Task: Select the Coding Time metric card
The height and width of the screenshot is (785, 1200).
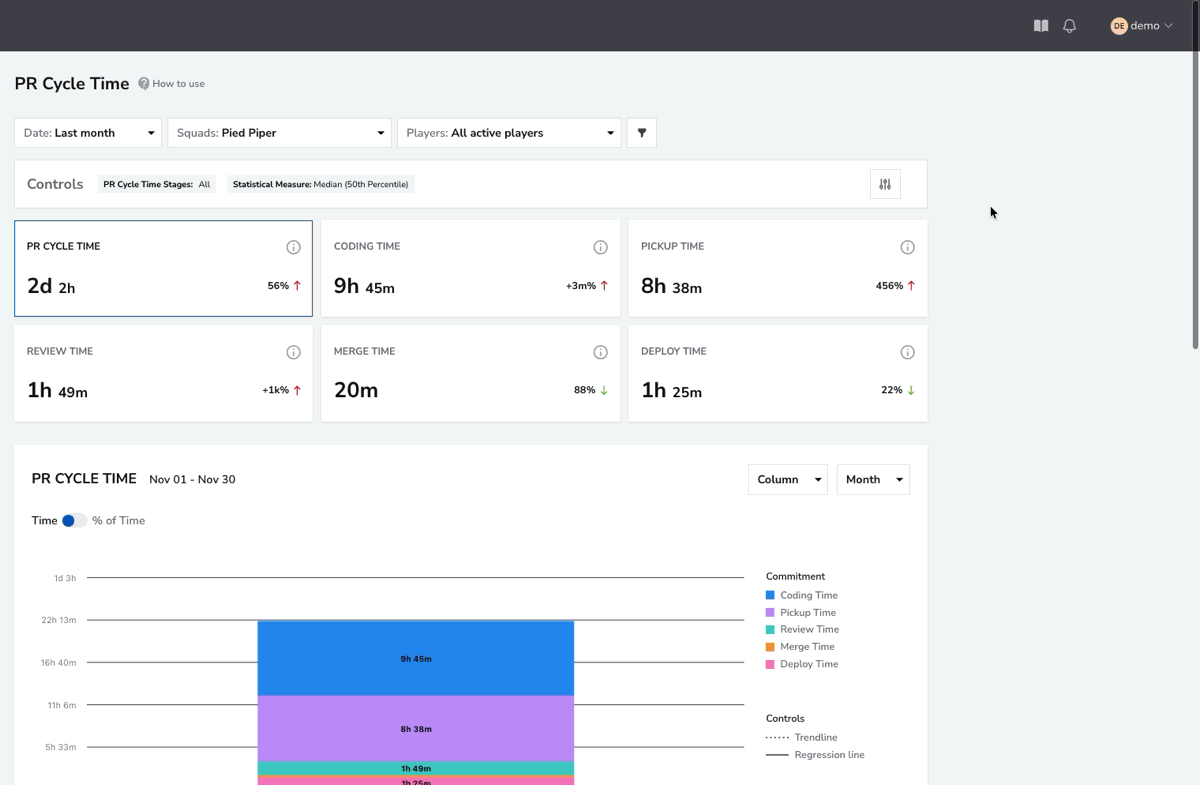Action: 470,268
